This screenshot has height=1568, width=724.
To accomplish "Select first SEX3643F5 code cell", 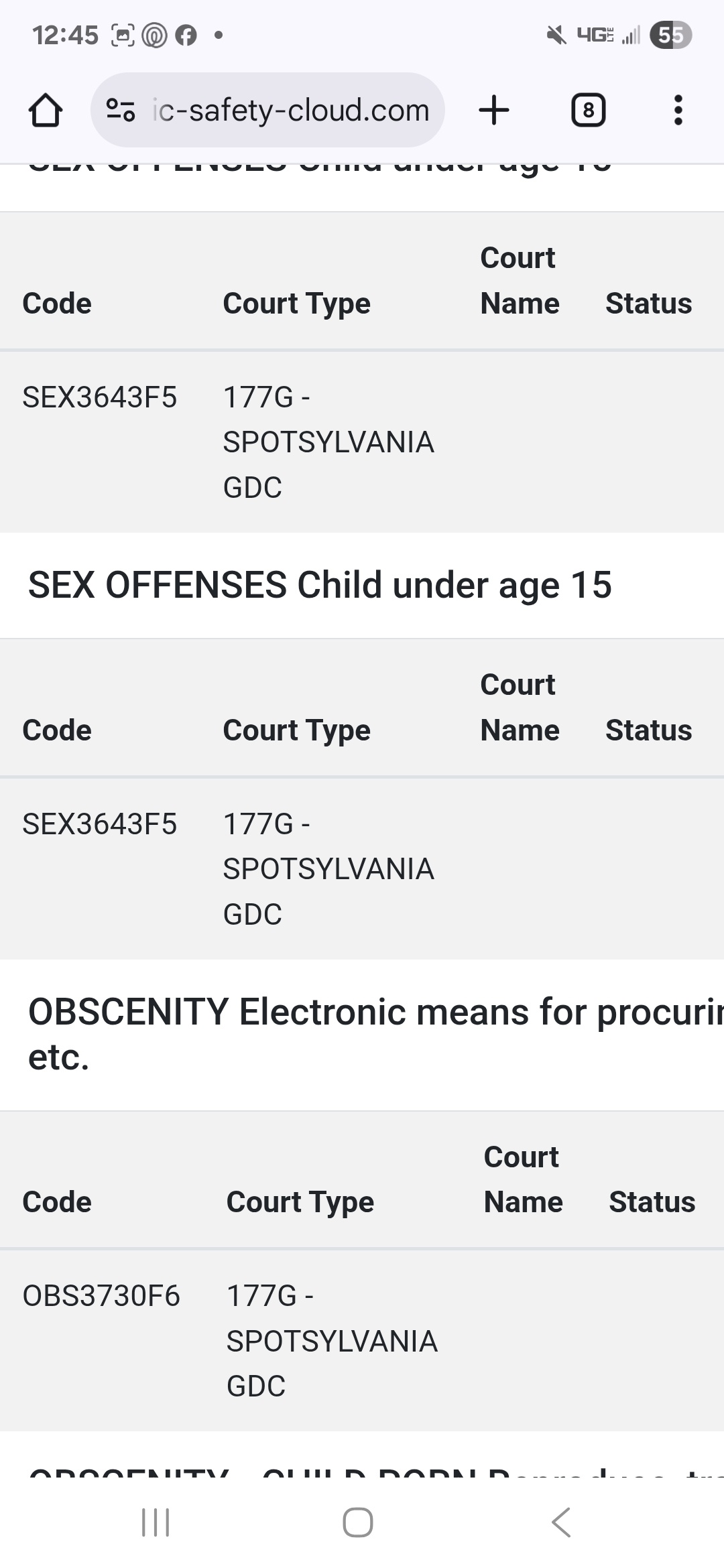I will pos(99,397).
